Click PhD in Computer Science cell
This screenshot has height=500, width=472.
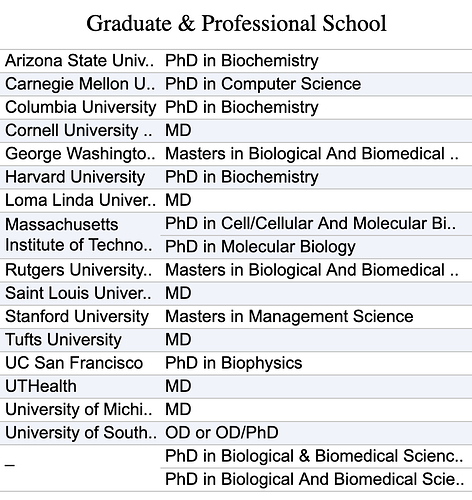click(x=316, y=84)
